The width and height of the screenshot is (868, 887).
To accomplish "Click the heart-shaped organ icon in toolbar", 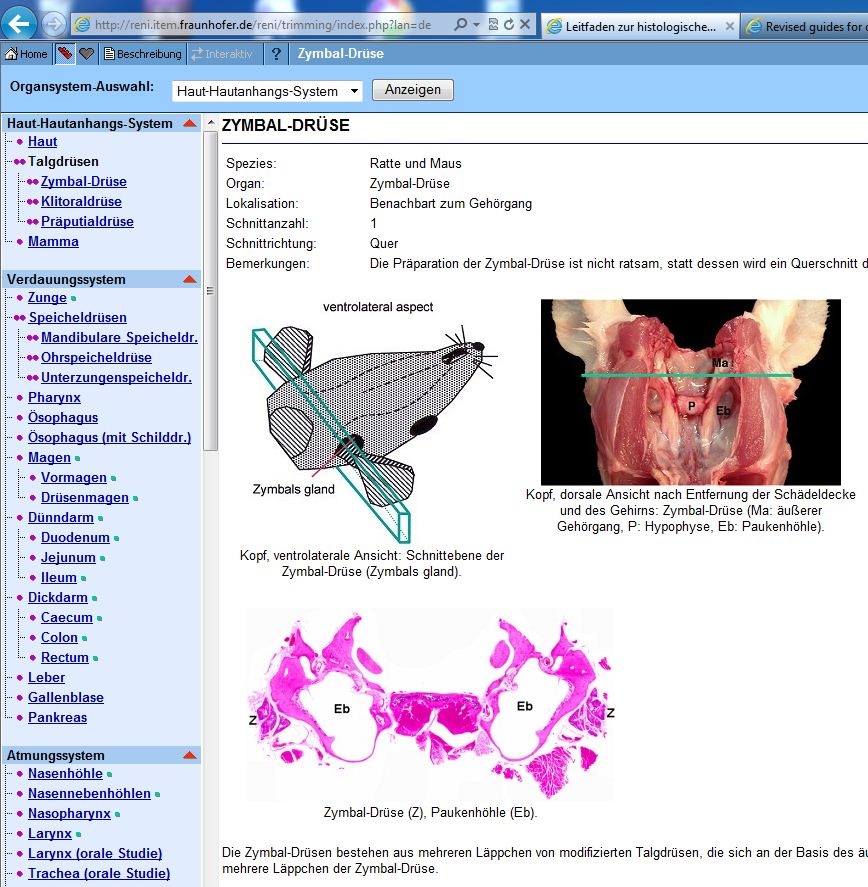I will [x=87, y=54].
